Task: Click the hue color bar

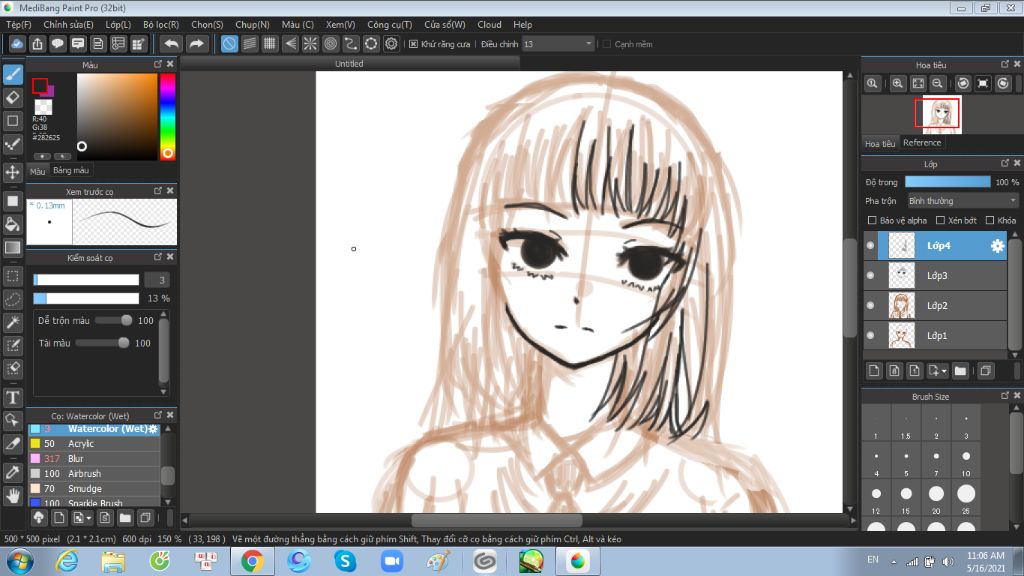Action: pos(167,116)
